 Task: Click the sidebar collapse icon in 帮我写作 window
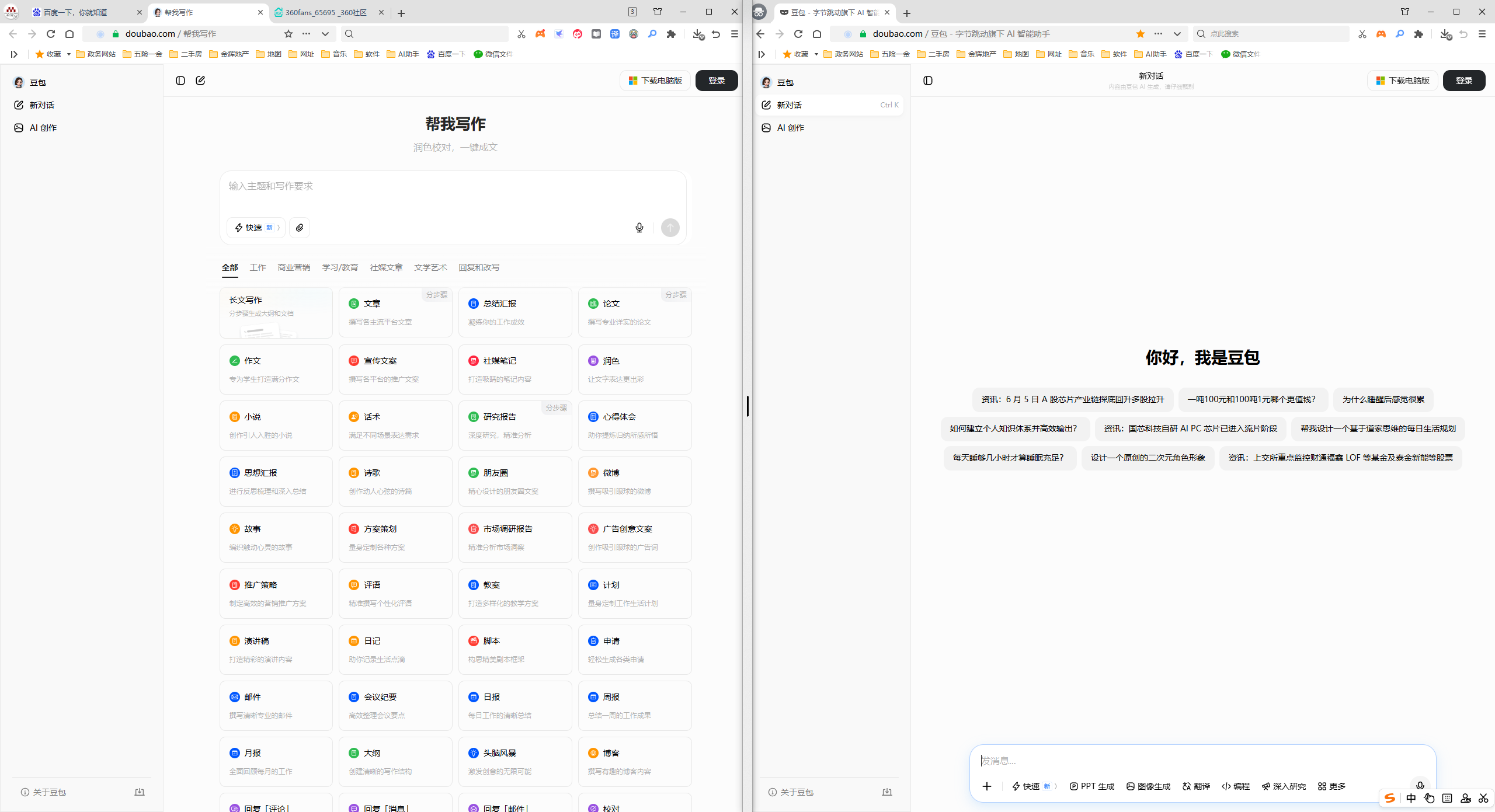[x=180, y=81]
